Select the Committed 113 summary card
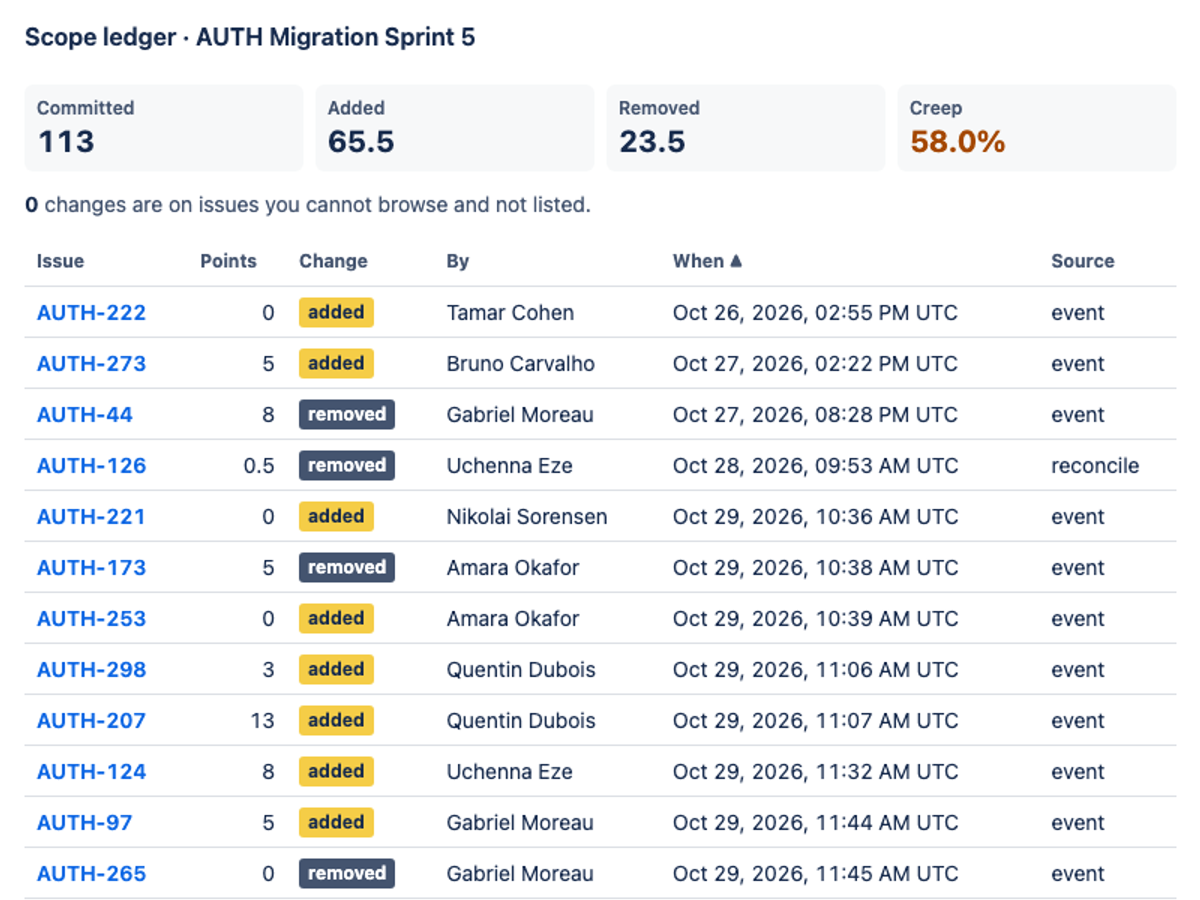The height and width of the screenshot is (900, 1200). point(164,128)
